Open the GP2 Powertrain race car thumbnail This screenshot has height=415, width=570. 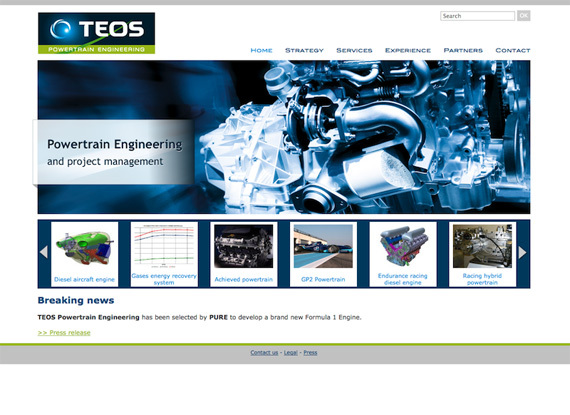[x=323, y=246]
